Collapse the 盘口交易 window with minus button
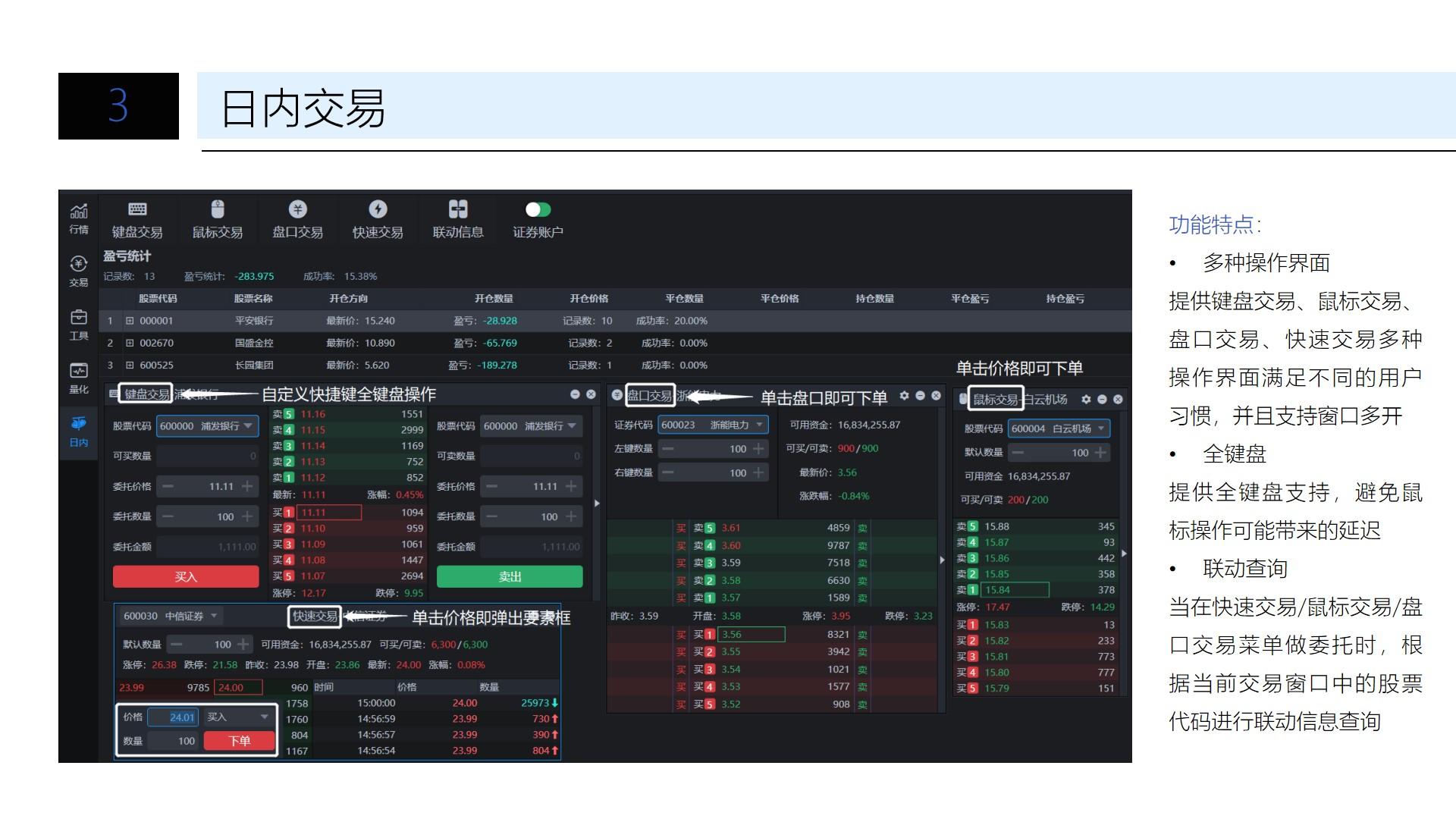The width and height of the screenshot is (1456, 819). click(920, 395)
